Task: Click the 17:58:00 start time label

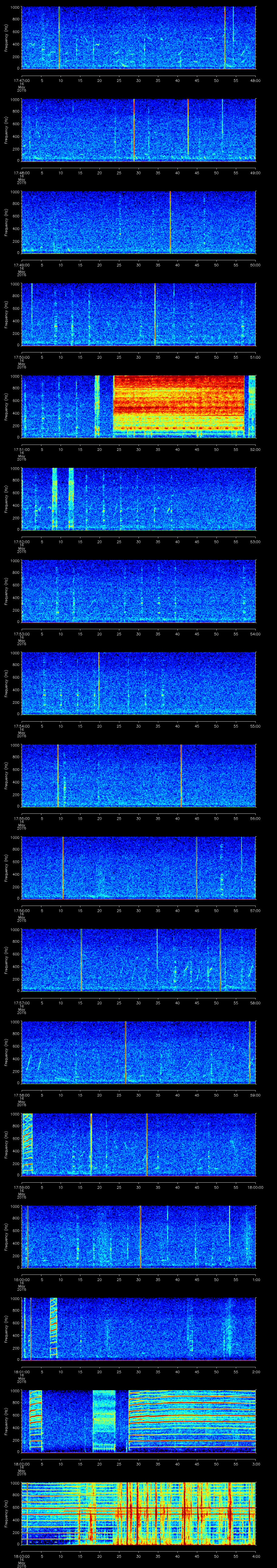Action: 21,1095
